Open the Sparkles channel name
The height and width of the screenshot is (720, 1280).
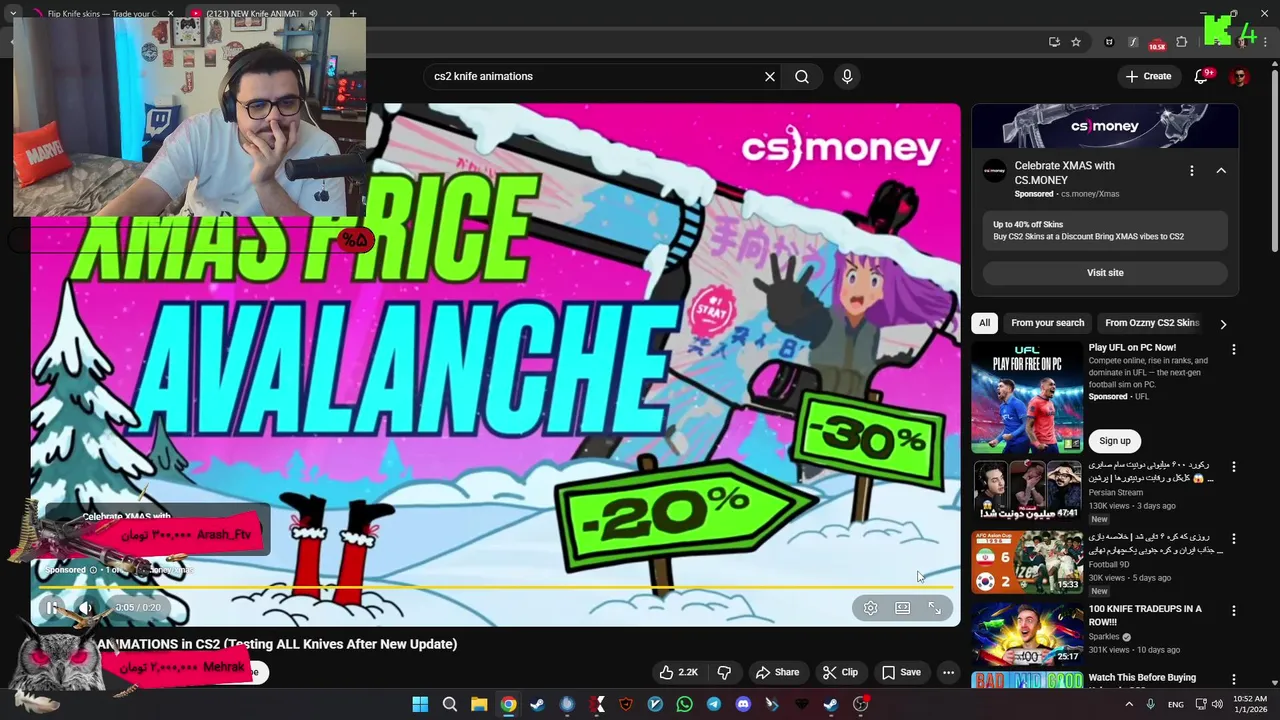tap(1104, 637)
